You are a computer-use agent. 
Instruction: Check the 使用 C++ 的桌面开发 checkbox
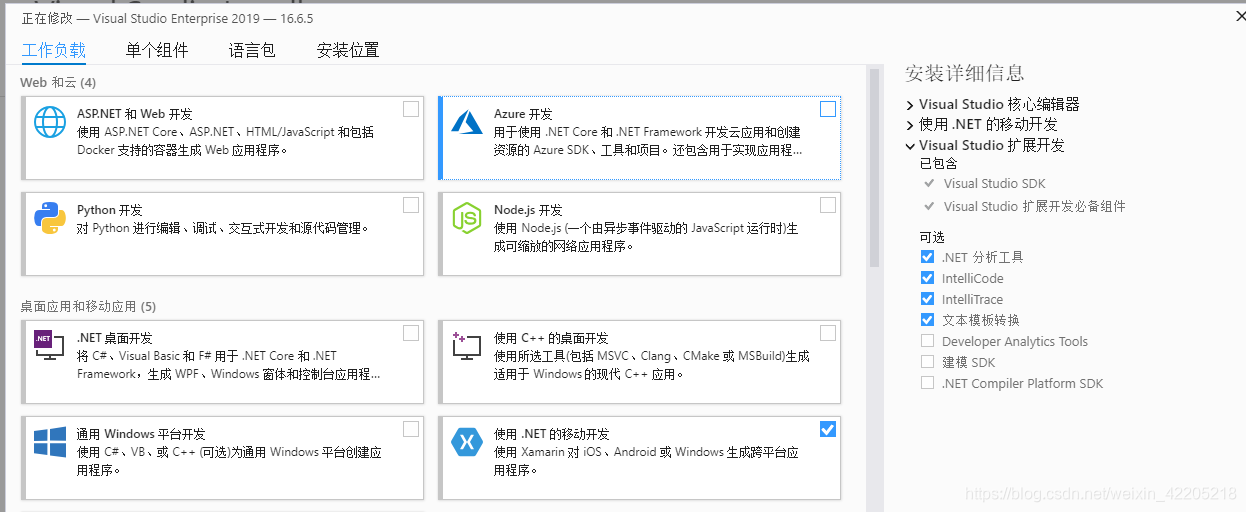(828, 333)
